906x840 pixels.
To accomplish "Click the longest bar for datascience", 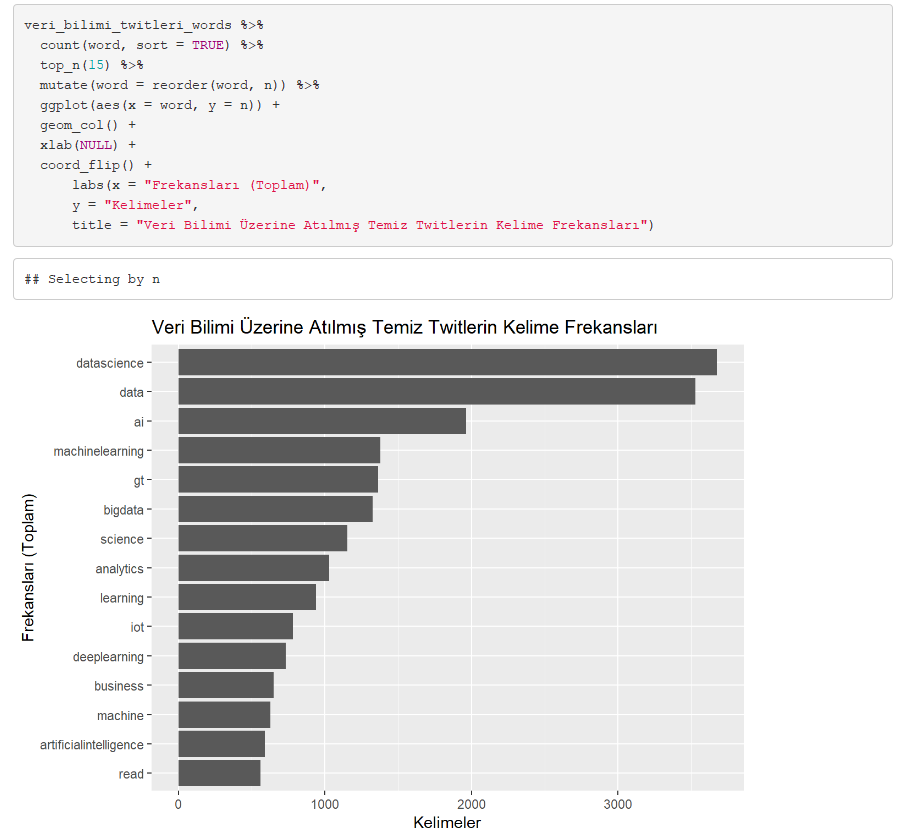I will [x=440, y=363].
